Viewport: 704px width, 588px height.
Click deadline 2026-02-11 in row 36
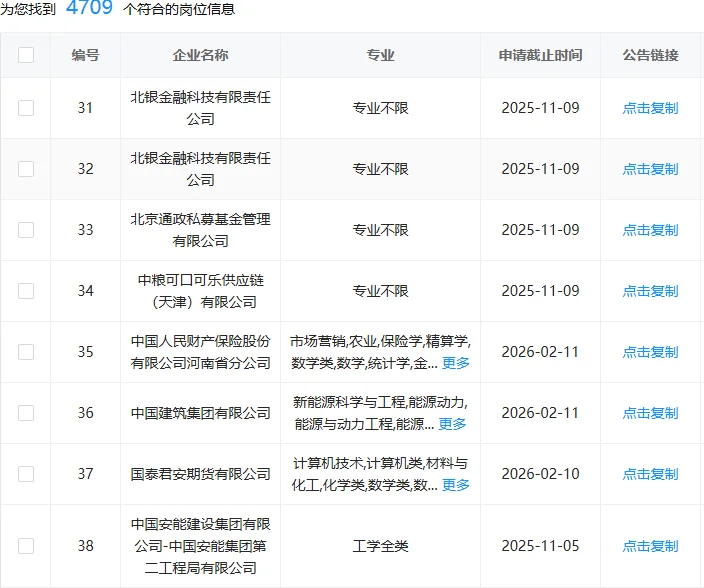pos(541,413)
